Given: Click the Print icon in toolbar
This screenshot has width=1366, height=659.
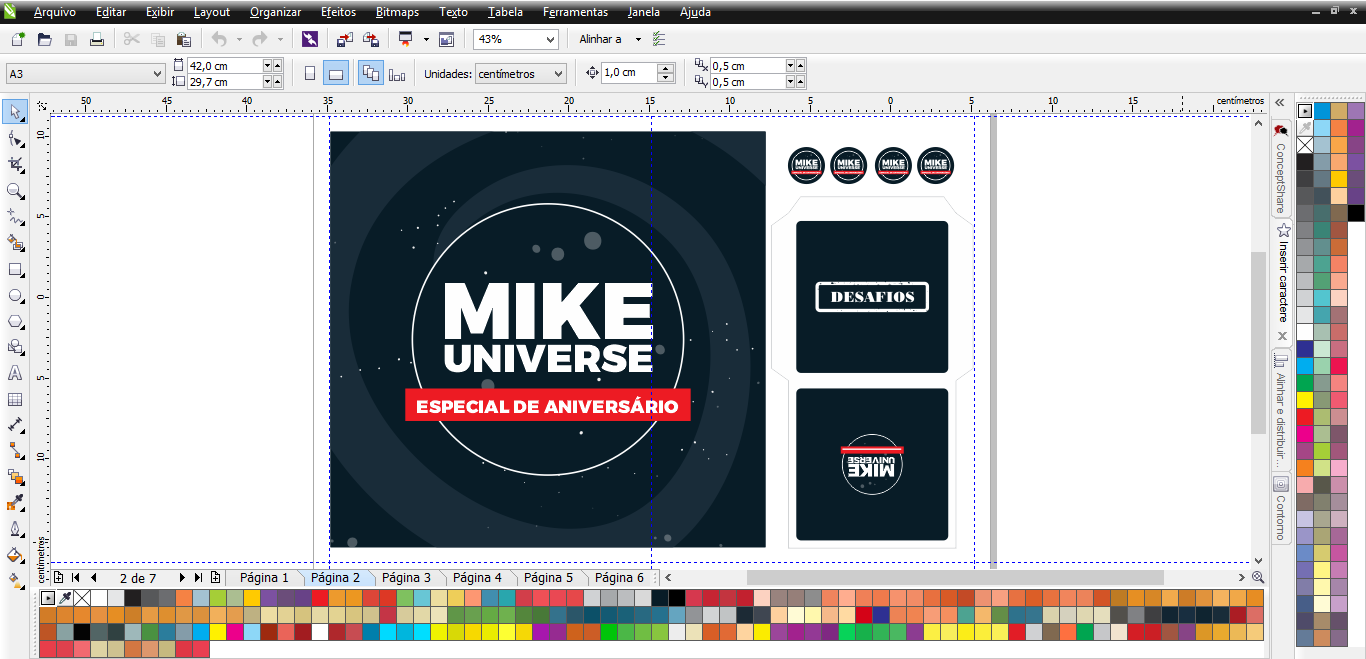Looking at the screenshot, I should tap(97, 39).
